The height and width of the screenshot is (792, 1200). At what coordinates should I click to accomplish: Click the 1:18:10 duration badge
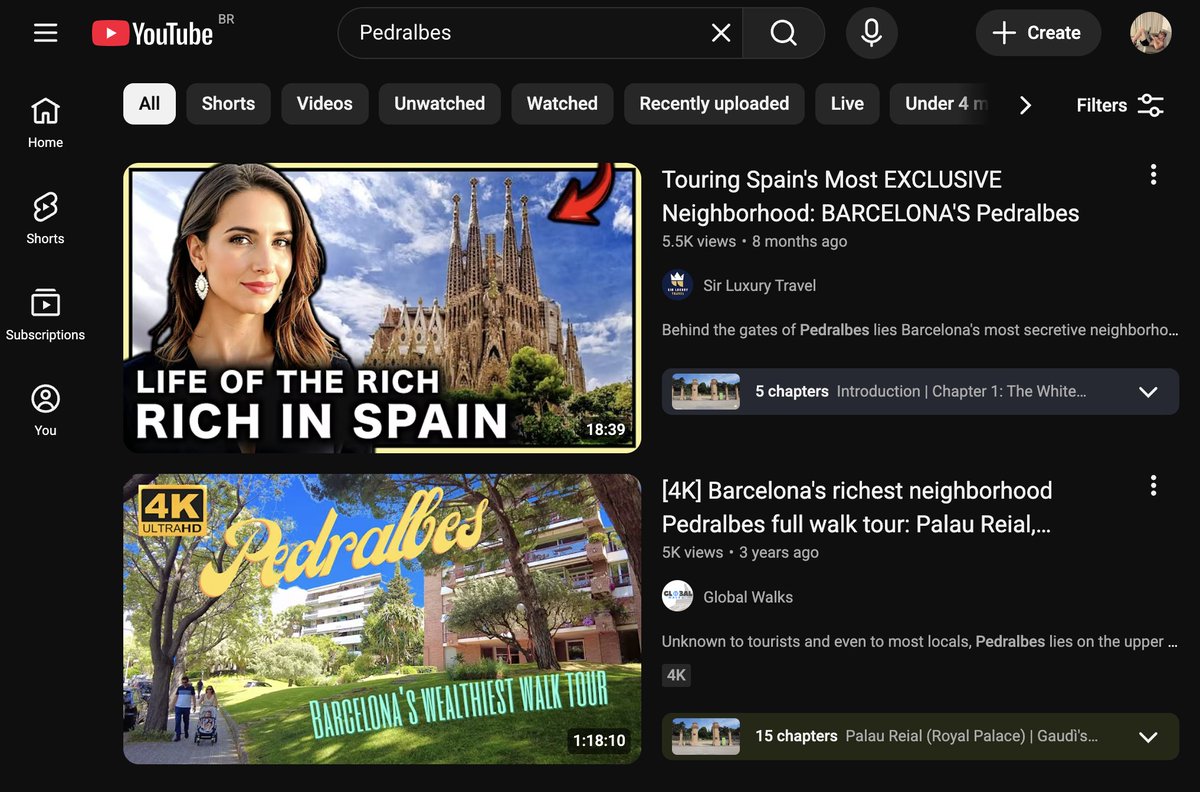pyautogui.click(x=599, y=740)
